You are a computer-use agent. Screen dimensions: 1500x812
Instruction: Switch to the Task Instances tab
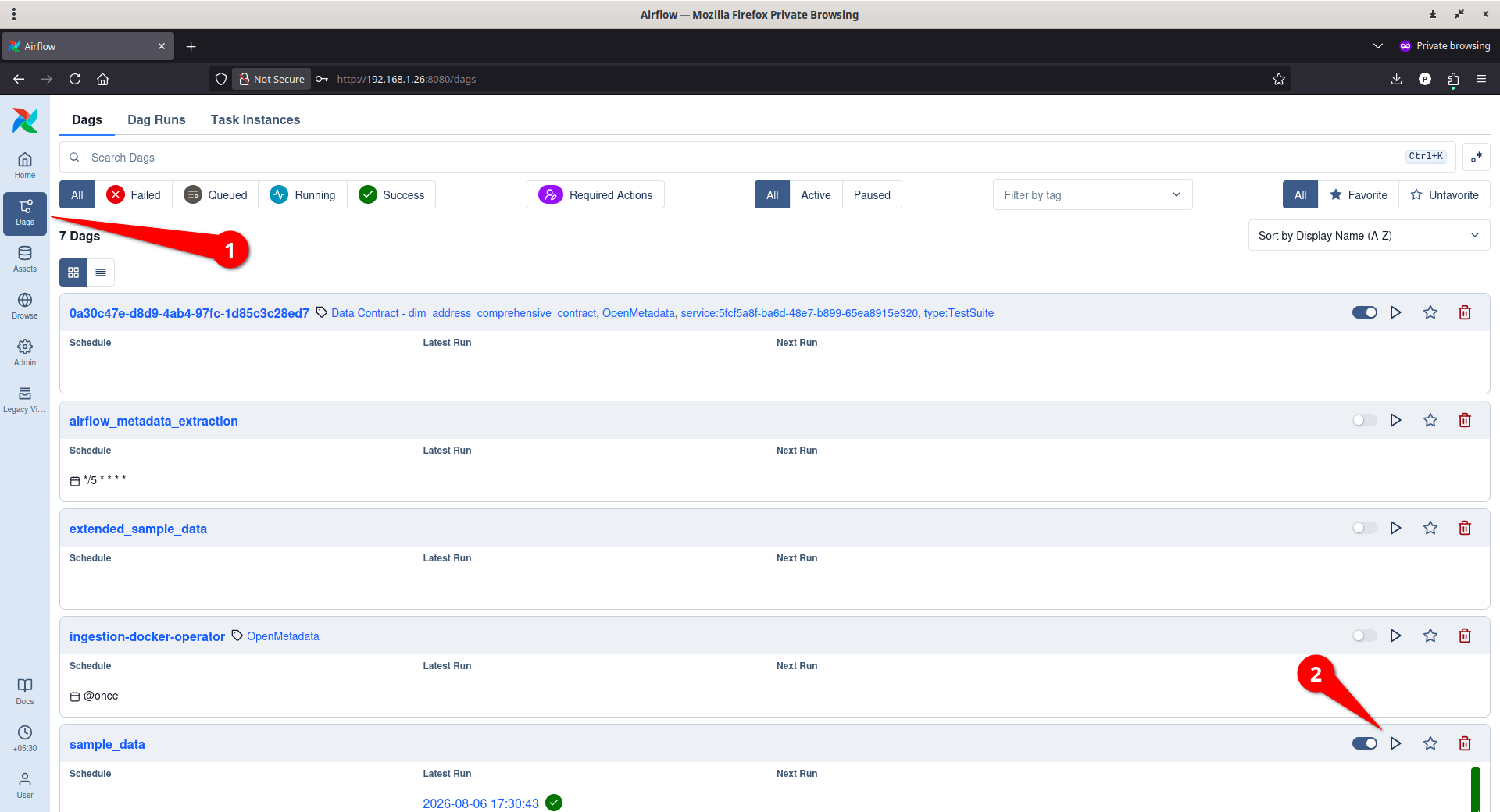click(255, 119)
